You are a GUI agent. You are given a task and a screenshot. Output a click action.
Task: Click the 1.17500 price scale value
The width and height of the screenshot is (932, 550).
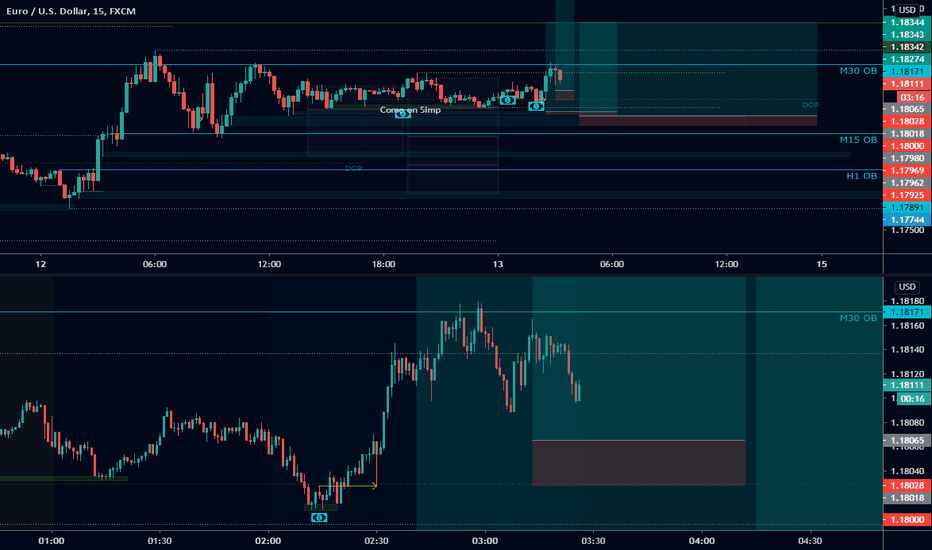[x=907, y=230]
